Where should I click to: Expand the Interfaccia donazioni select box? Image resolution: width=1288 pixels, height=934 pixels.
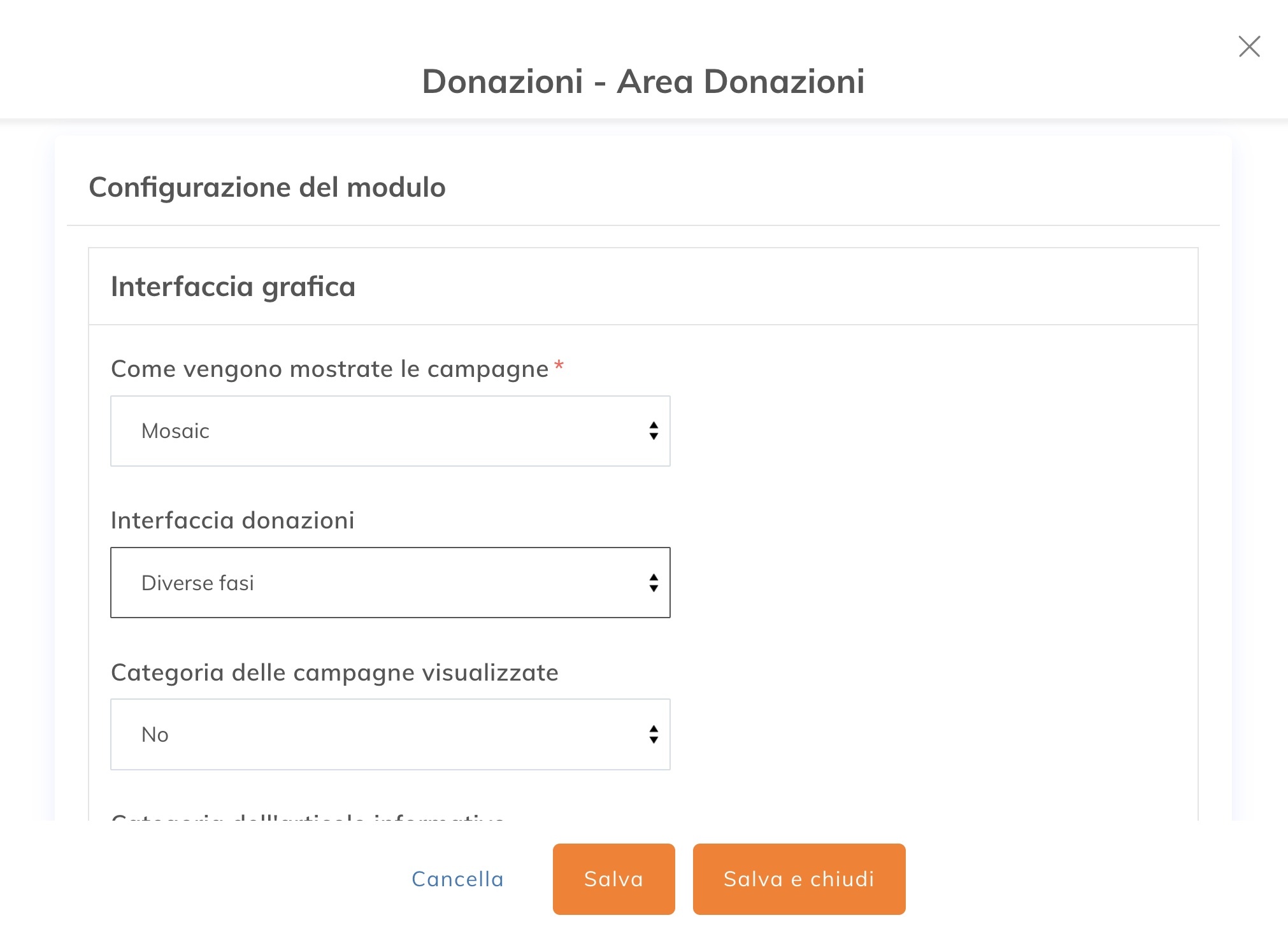390,583
